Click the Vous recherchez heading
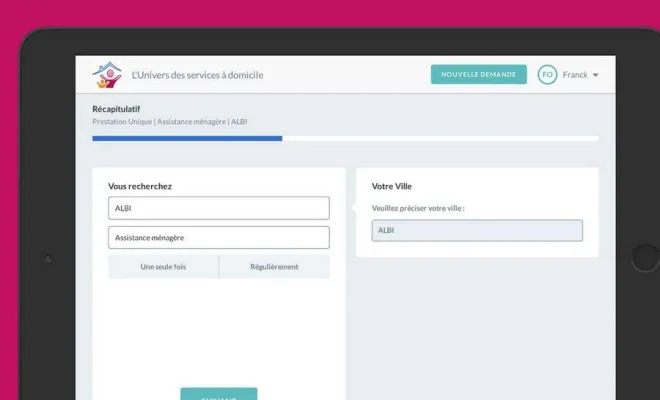Viewport: 660px width, 400px height. tap(140, 186)
